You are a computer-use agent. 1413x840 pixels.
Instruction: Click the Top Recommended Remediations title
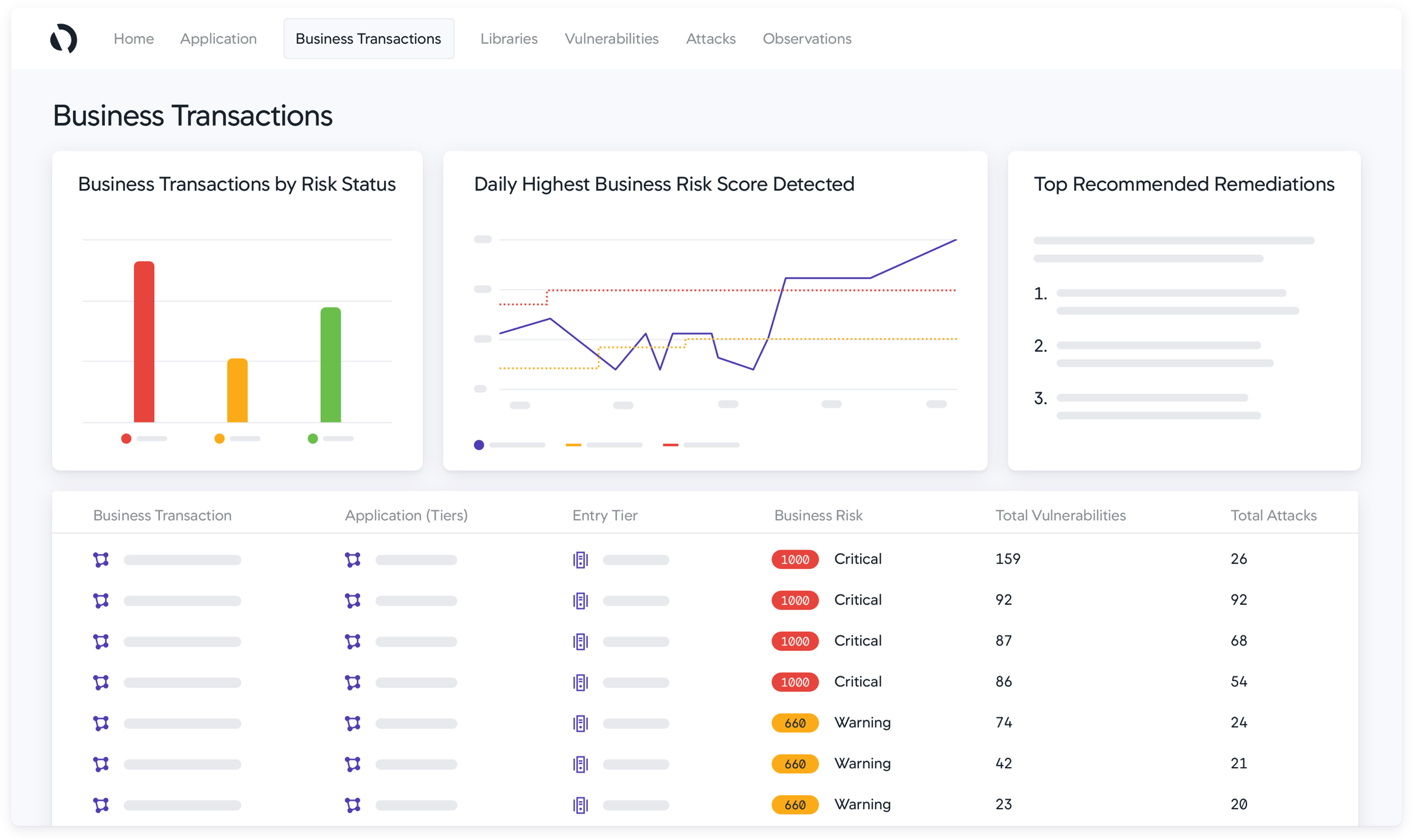point(1184,184)
